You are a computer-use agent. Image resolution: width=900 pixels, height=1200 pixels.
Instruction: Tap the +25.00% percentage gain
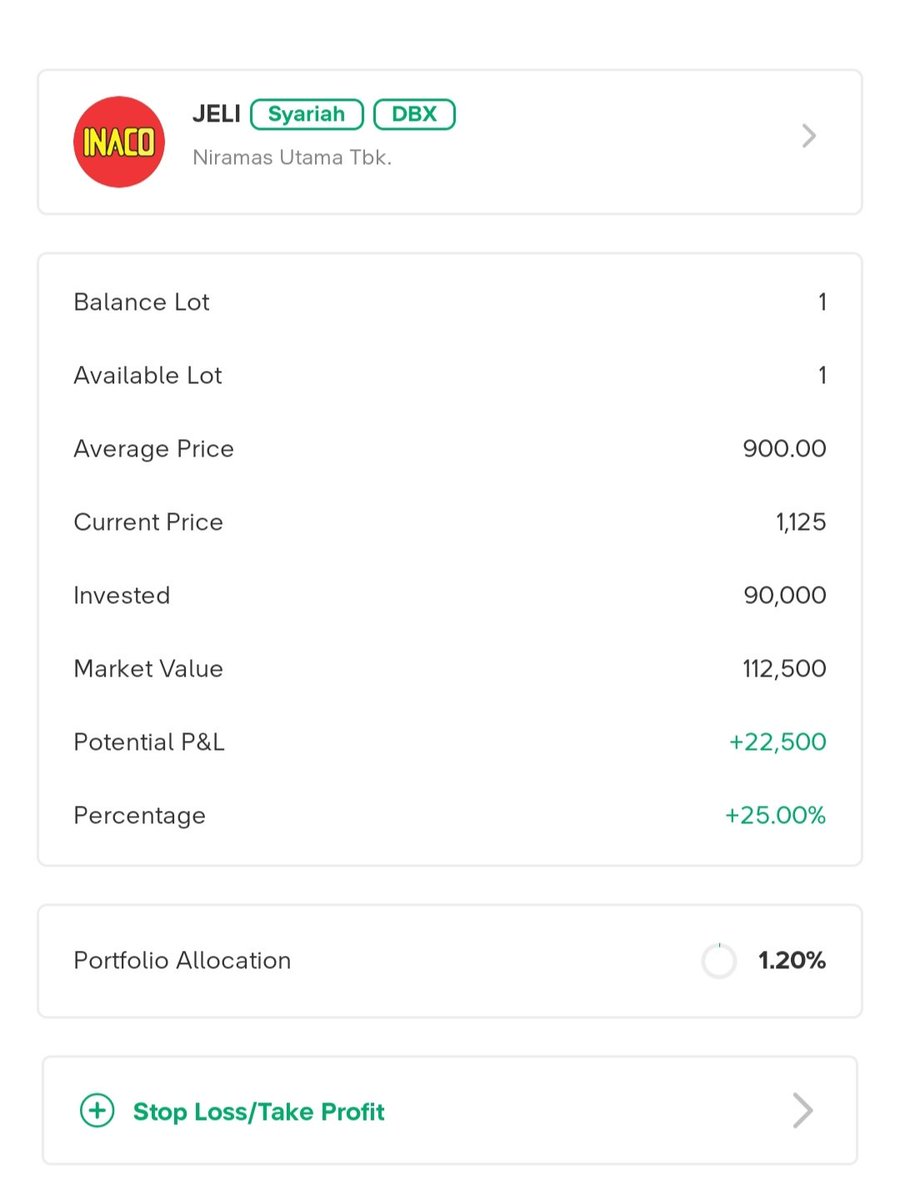click(776, 816)
